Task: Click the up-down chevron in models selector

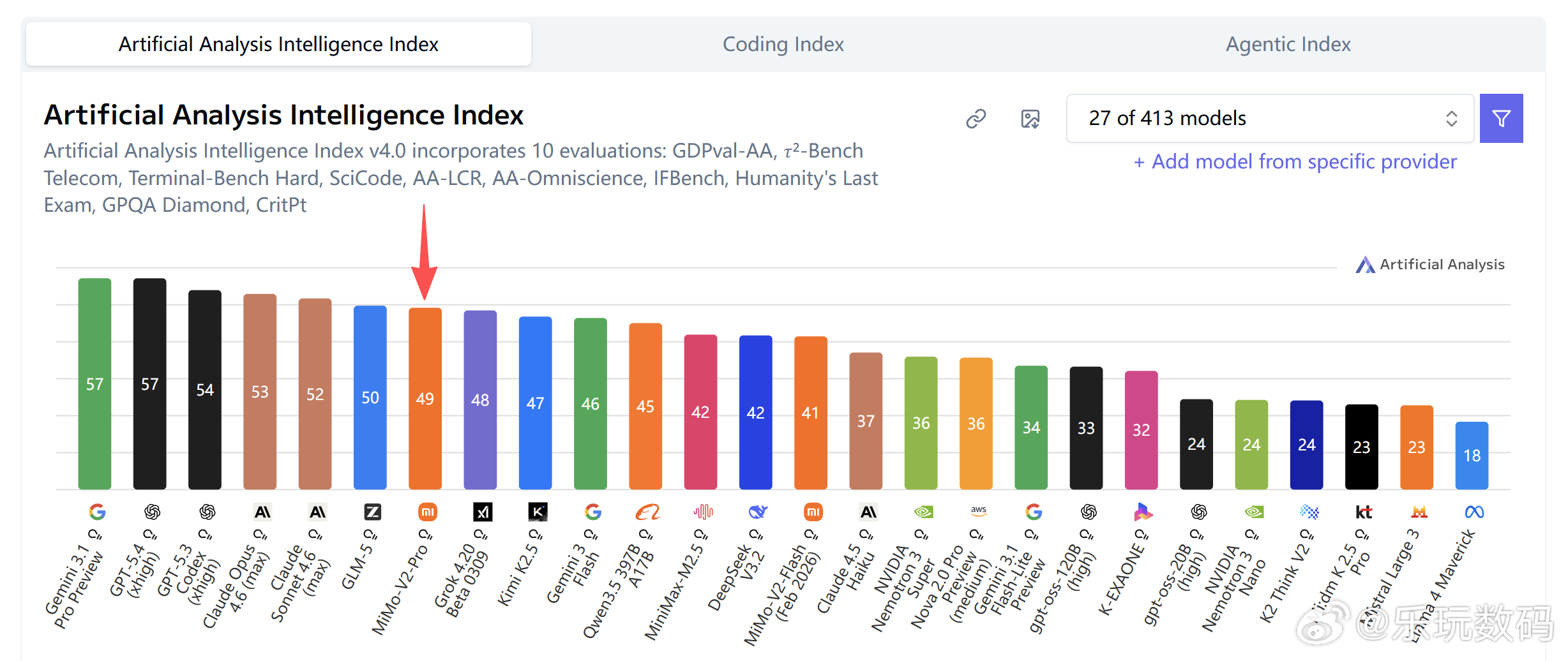Action: click(1451, 119)
